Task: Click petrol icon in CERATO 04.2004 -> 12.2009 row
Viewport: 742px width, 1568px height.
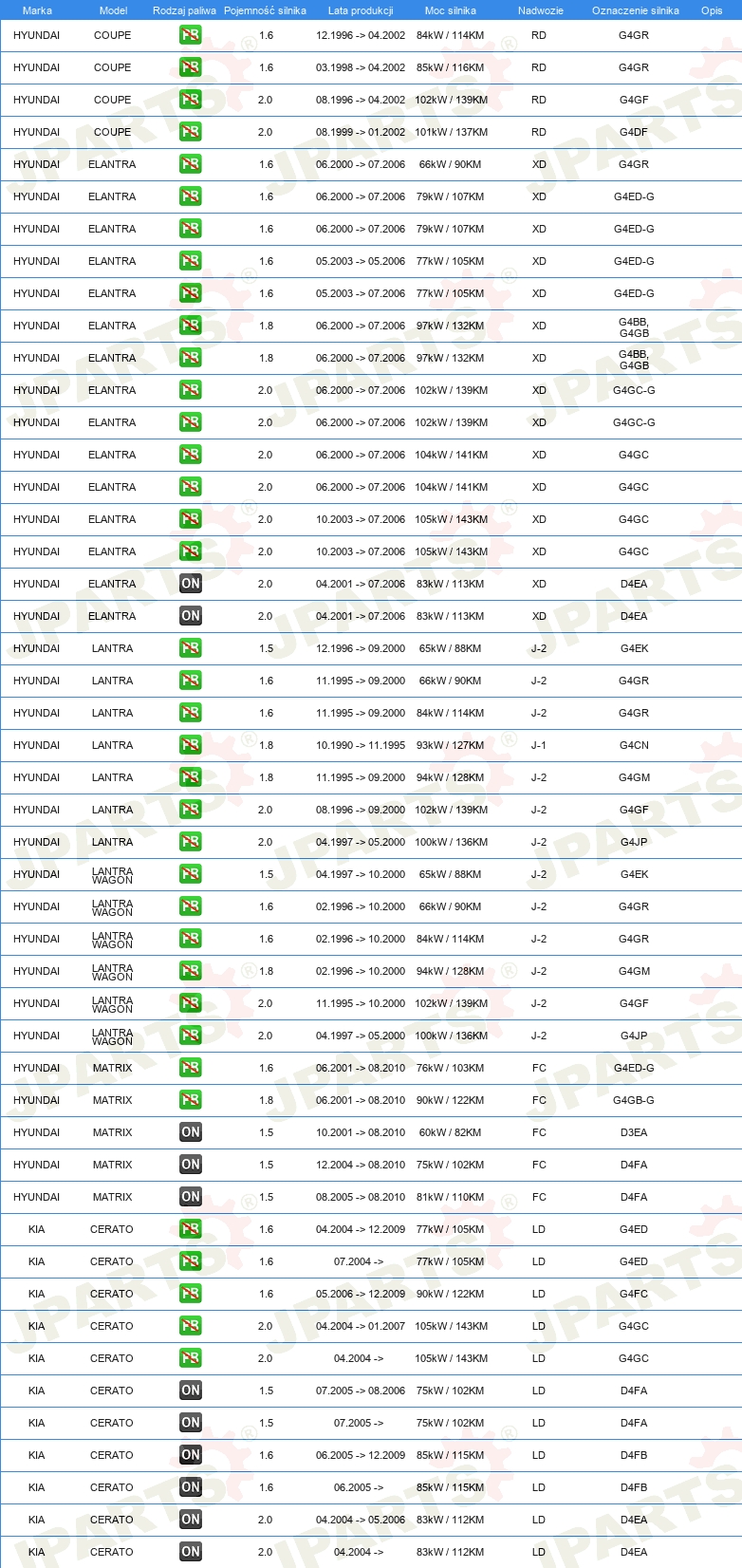Action: [x=191, y=1229]
